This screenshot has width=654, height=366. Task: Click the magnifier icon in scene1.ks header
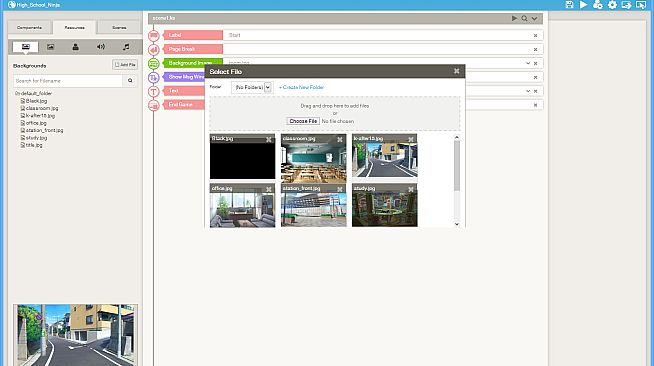pos(524,18)
